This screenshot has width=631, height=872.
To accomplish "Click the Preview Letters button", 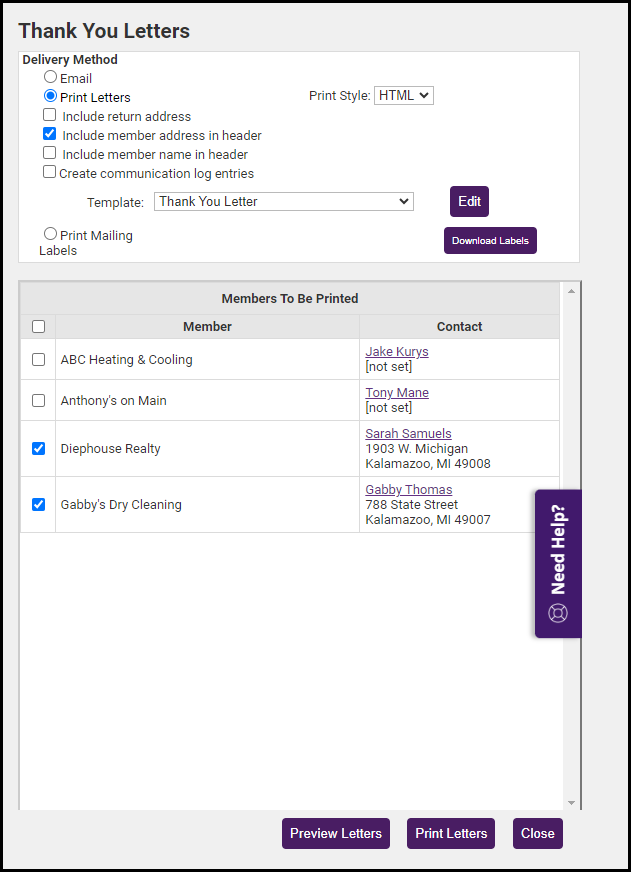I will [x=336, y=833].
